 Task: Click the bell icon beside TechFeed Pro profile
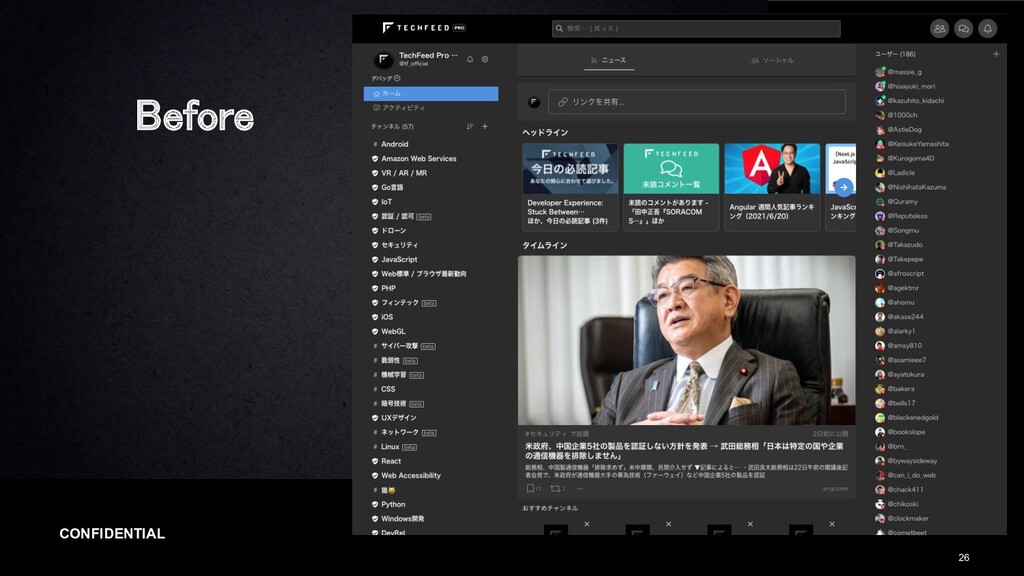point(470,59)
